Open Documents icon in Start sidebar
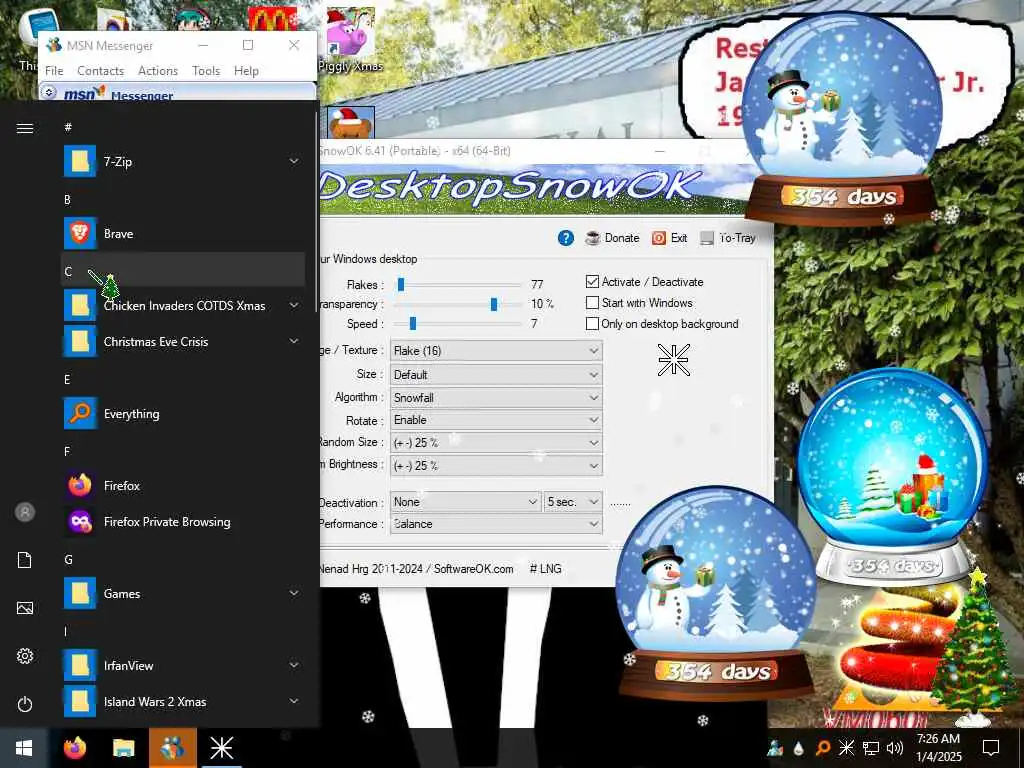This screenshot has width=1024, height=768. pos(25,560)
